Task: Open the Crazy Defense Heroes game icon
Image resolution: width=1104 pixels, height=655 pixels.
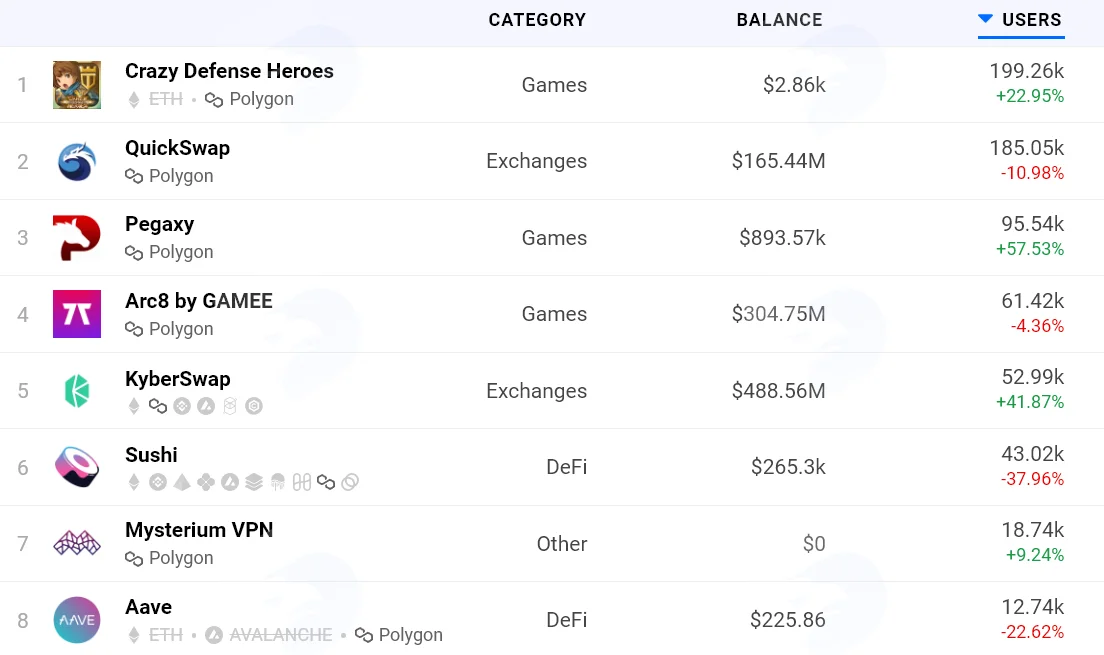Action: pos(77,85)
